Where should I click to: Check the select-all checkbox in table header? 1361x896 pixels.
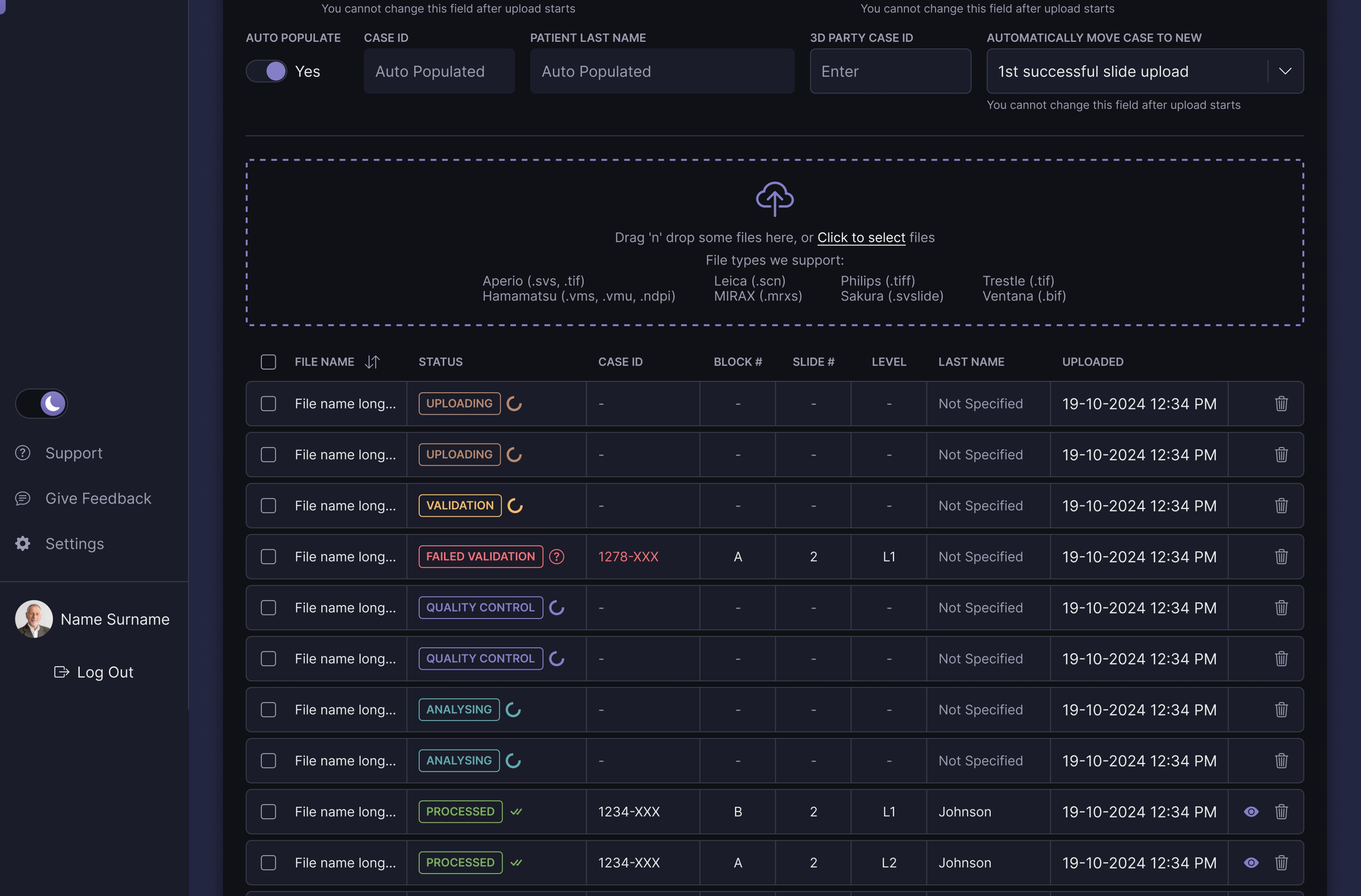[x=268, y=362]
